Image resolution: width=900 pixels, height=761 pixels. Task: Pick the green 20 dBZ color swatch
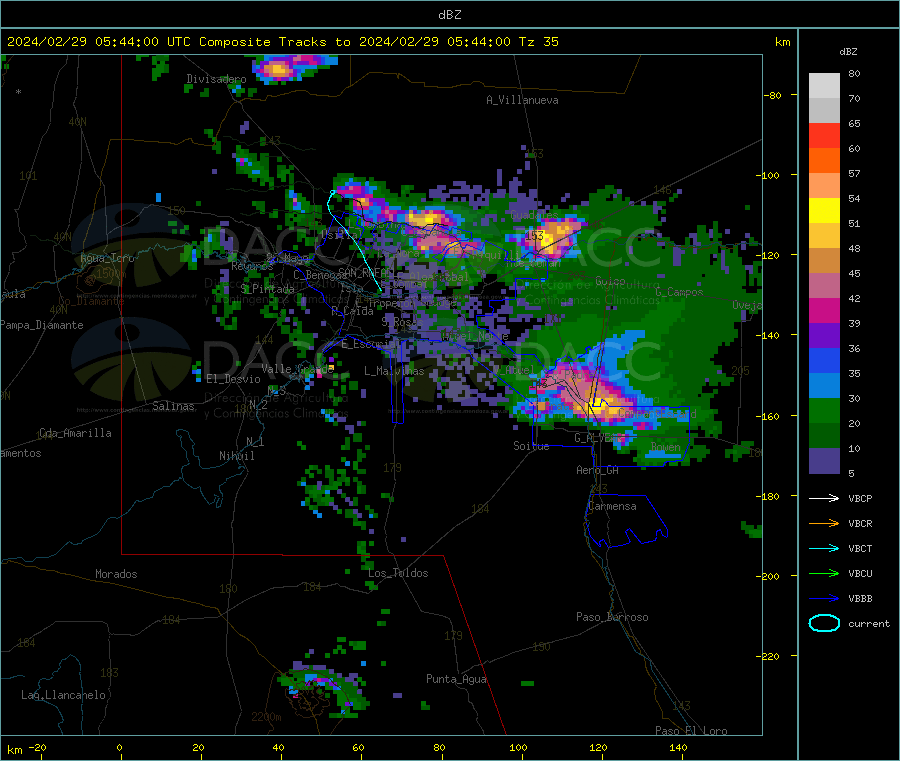pyautogui.click(x=824, y=411)
